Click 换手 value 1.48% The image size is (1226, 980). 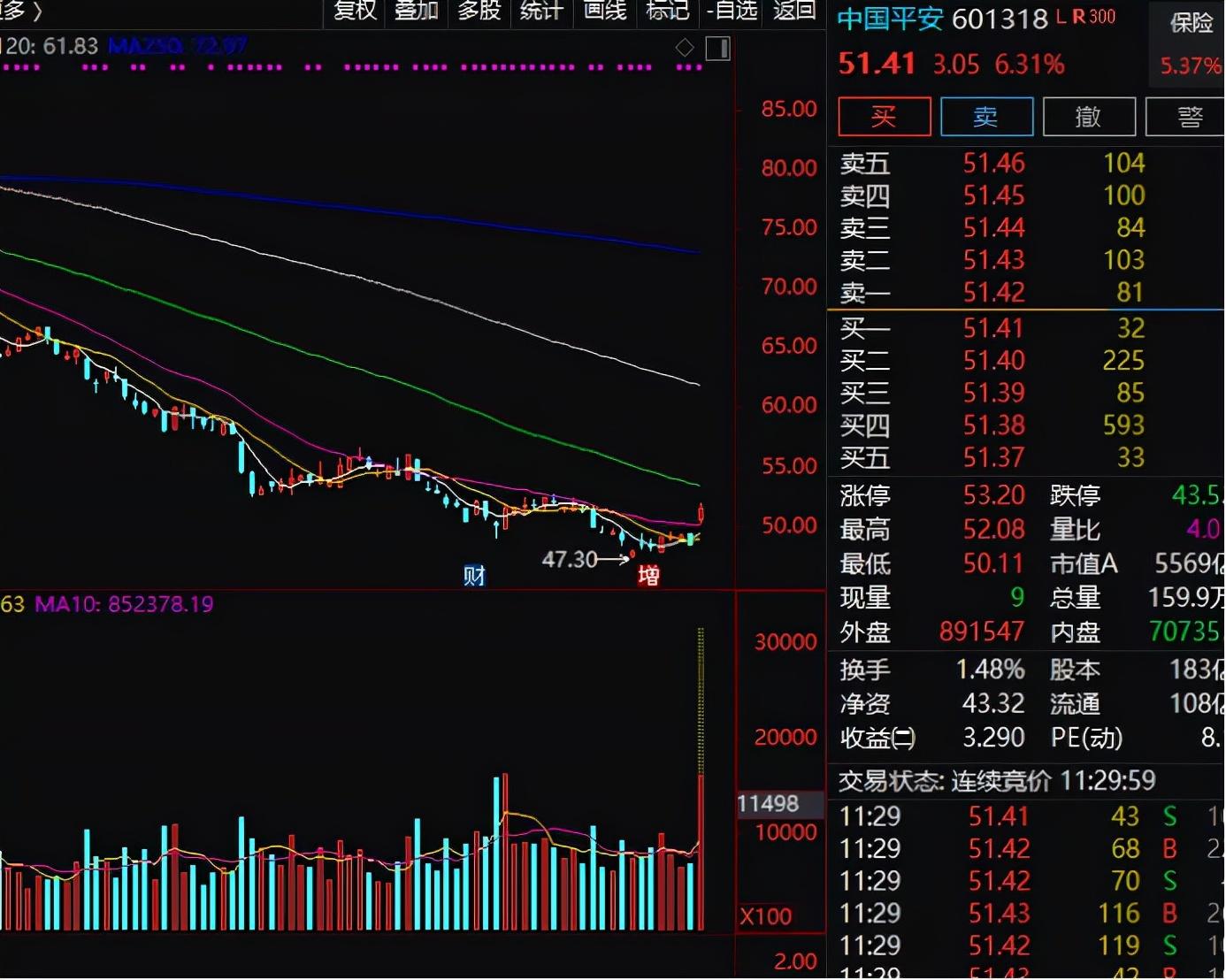click(990, 670)
